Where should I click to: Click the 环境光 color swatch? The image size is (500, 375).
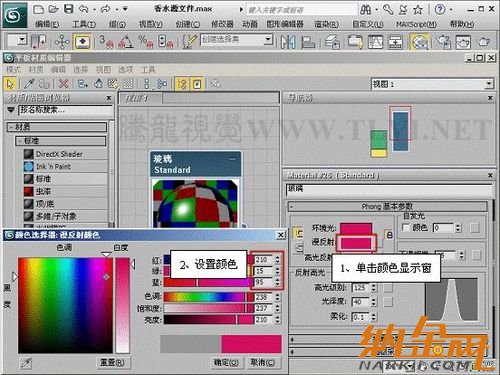point(356,228)
